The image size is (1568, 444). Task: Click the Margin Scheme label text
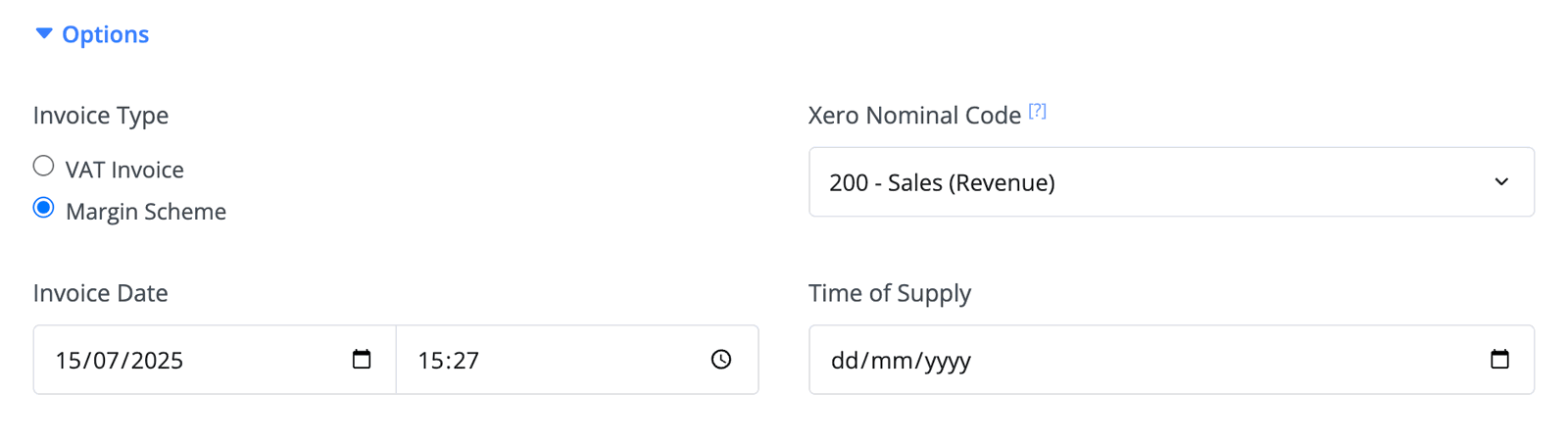click(x=146, y=212)
